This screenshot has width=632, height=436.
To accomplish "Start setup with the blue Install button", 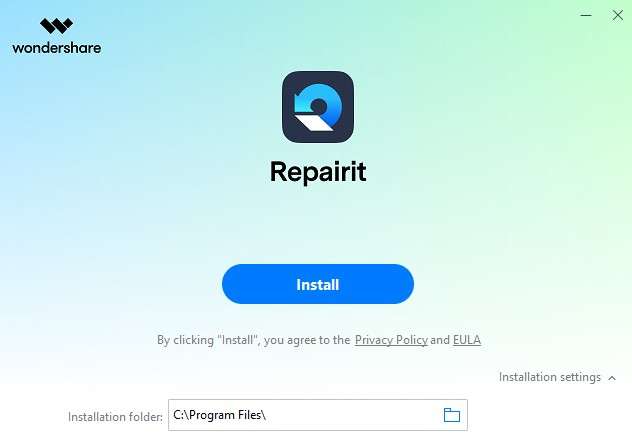I will tap(318, 284).
